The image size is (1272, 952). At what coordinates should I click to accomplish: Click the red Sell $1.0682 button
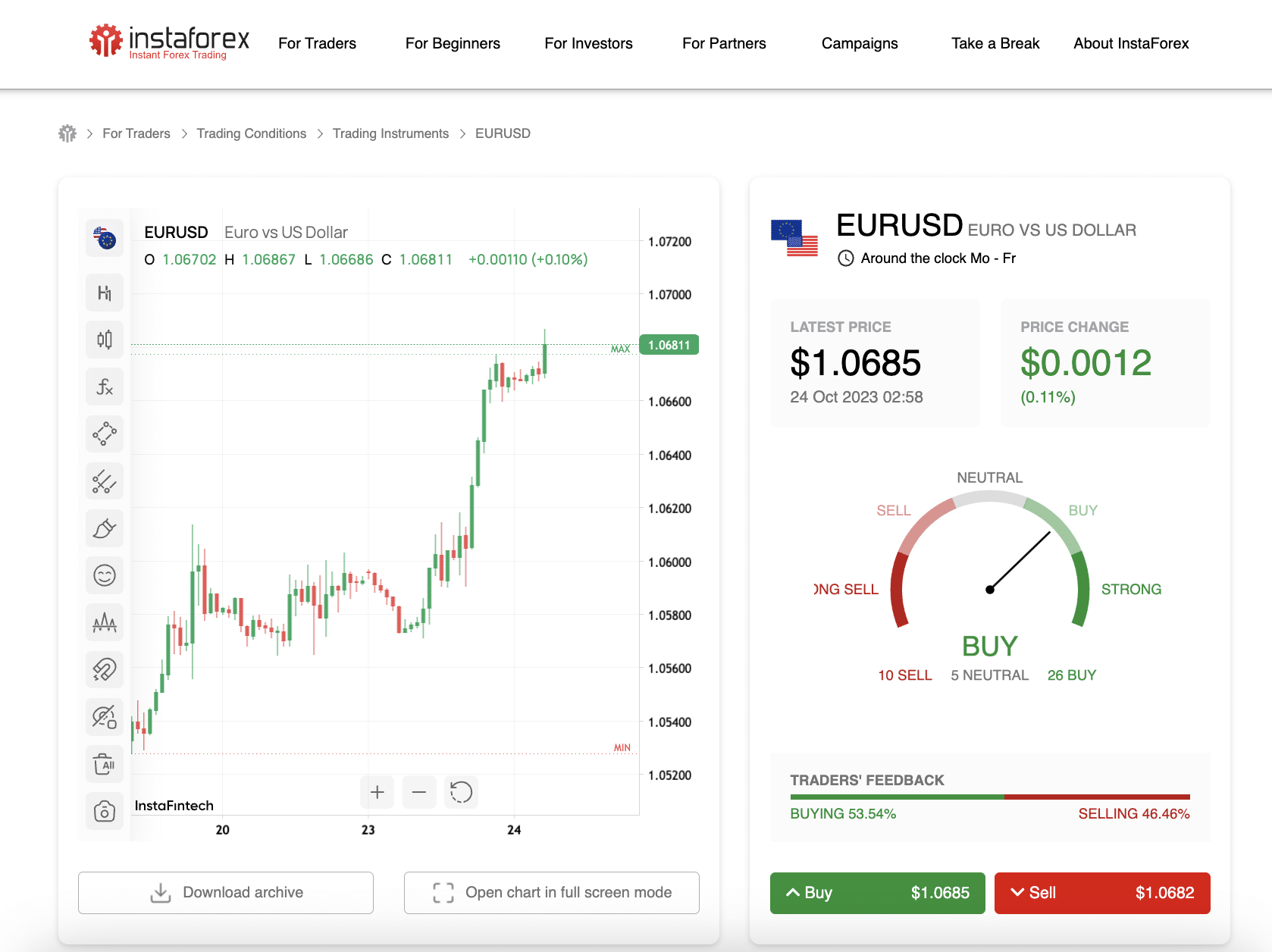click(x=1102, y=893)
